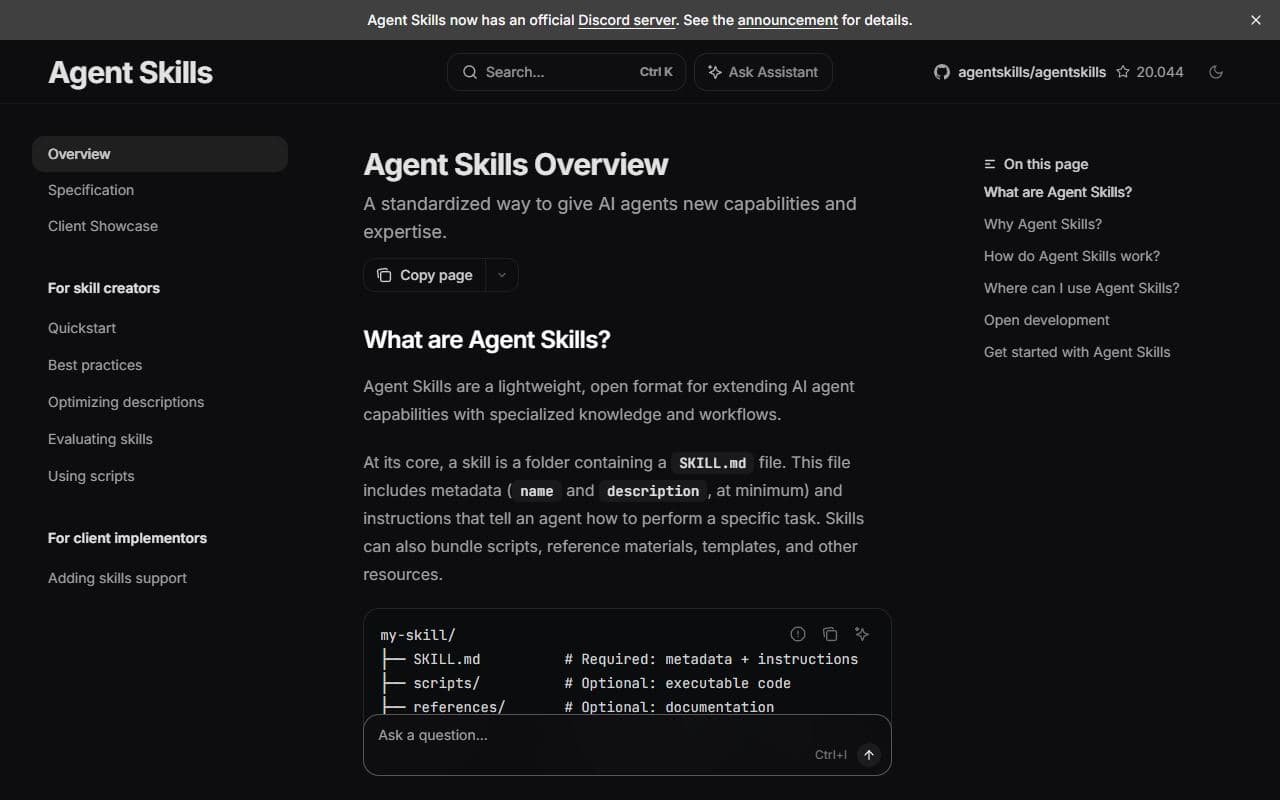Screen dimensions: 1280x800
Task: Click the What are Agent Skills? heading
Action: click(487, 339)
